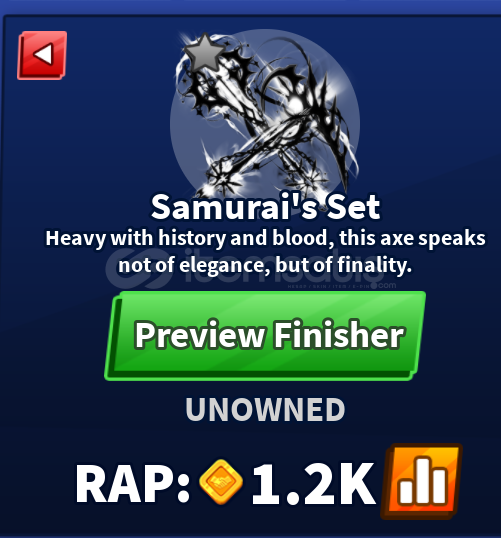Click the red back arrow button

[x=42, y=55]
